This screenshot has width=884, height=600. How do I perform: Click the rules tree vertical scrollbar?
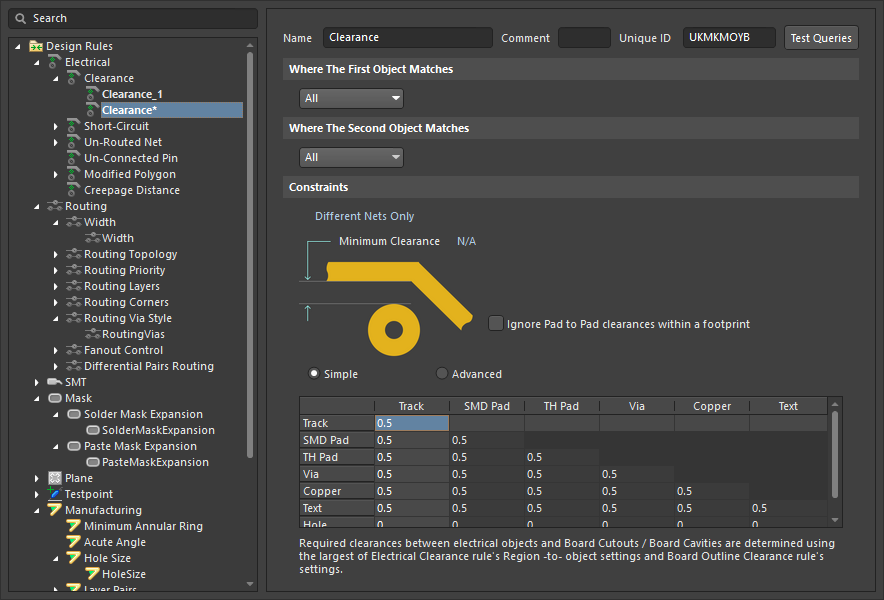point(250,254)
